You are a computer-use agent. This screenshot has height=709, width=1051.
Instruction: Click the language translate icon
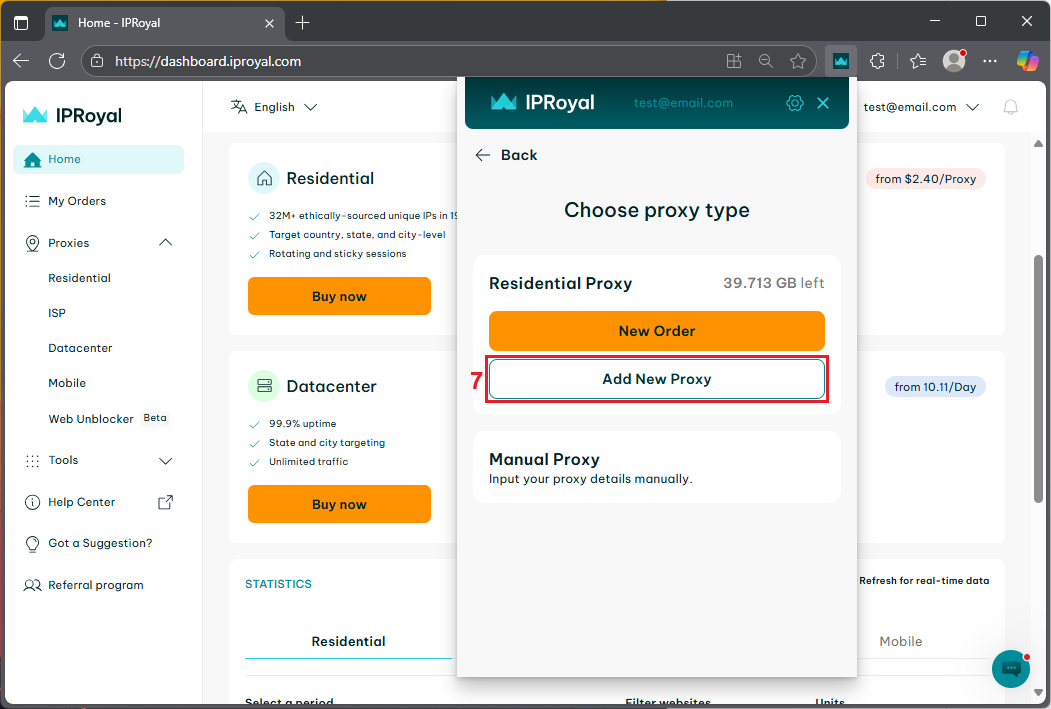[x=239, y=107]
